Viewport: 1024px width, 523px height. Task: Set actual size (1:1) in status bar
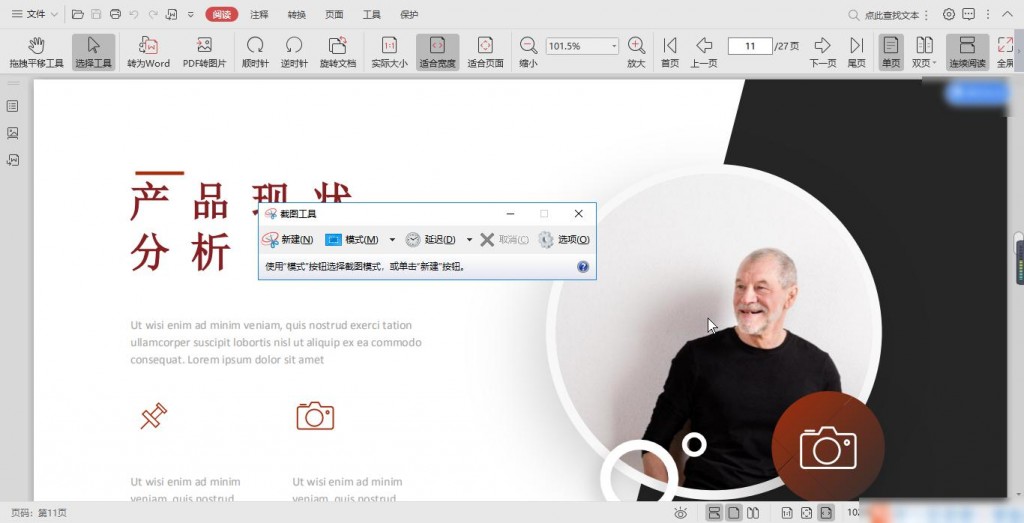pos(788,513)
